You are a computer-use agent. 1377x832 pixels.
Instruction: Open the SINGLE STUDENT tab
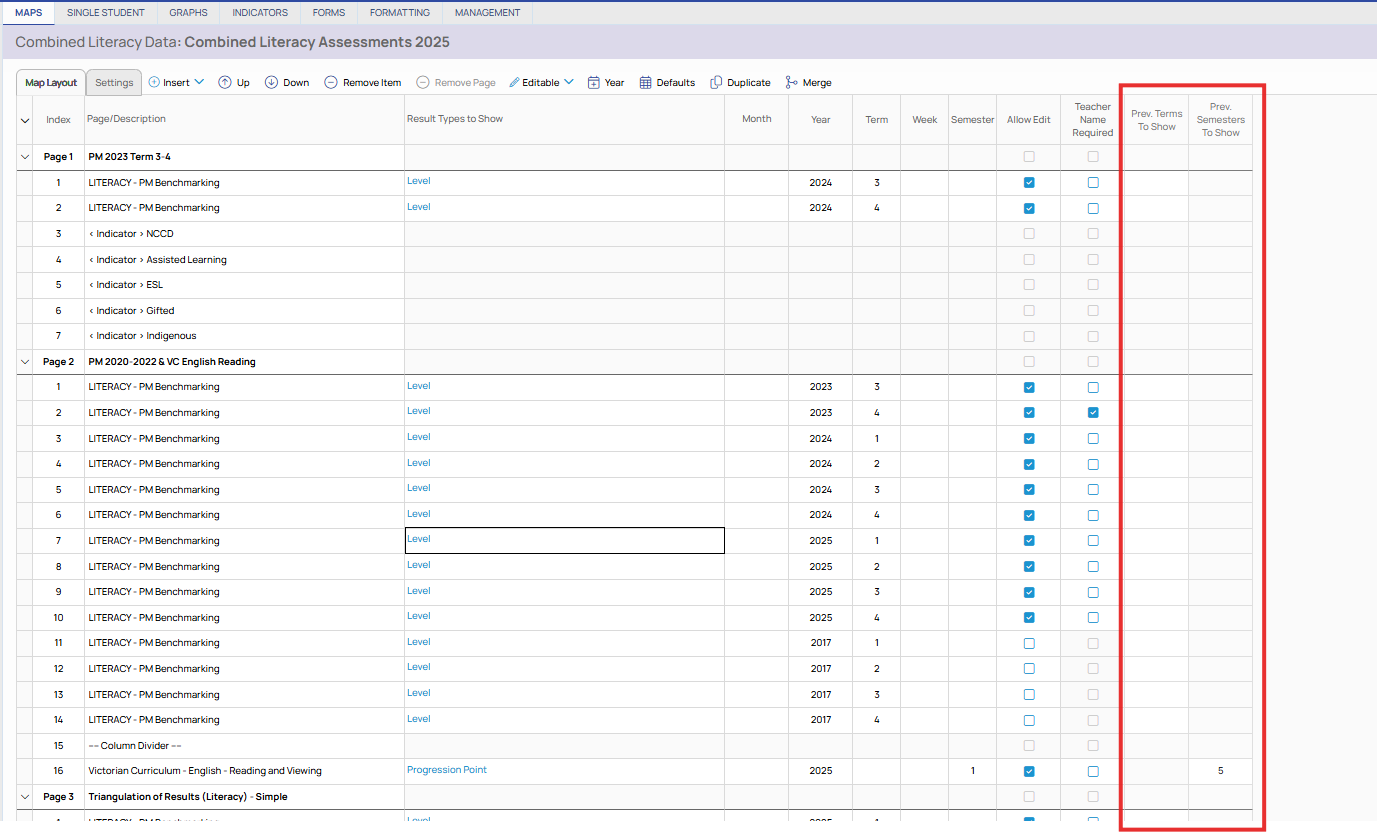point(106,13)
